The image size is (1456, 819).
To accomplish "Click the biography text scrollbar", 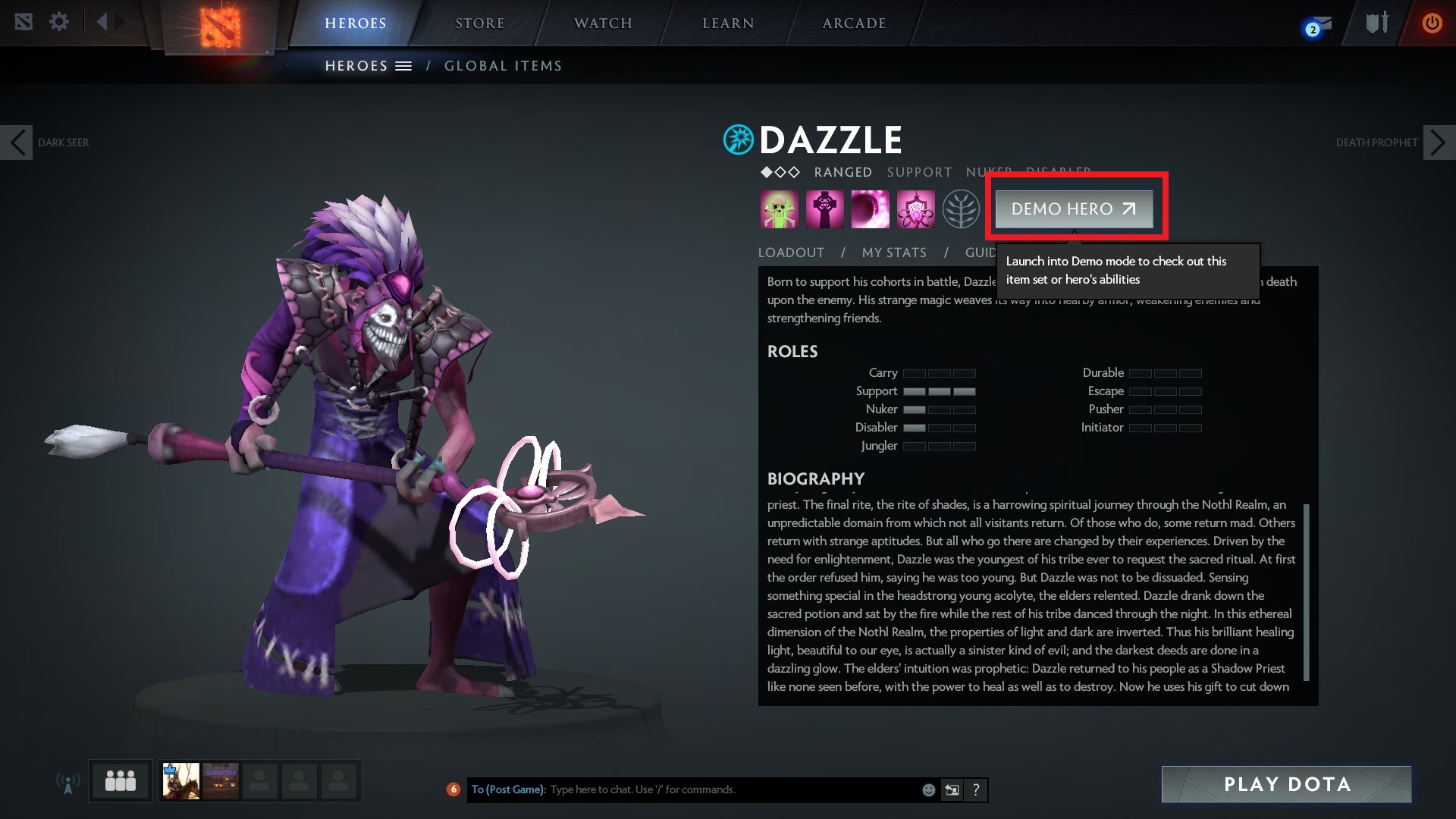I will (1306, 591).
